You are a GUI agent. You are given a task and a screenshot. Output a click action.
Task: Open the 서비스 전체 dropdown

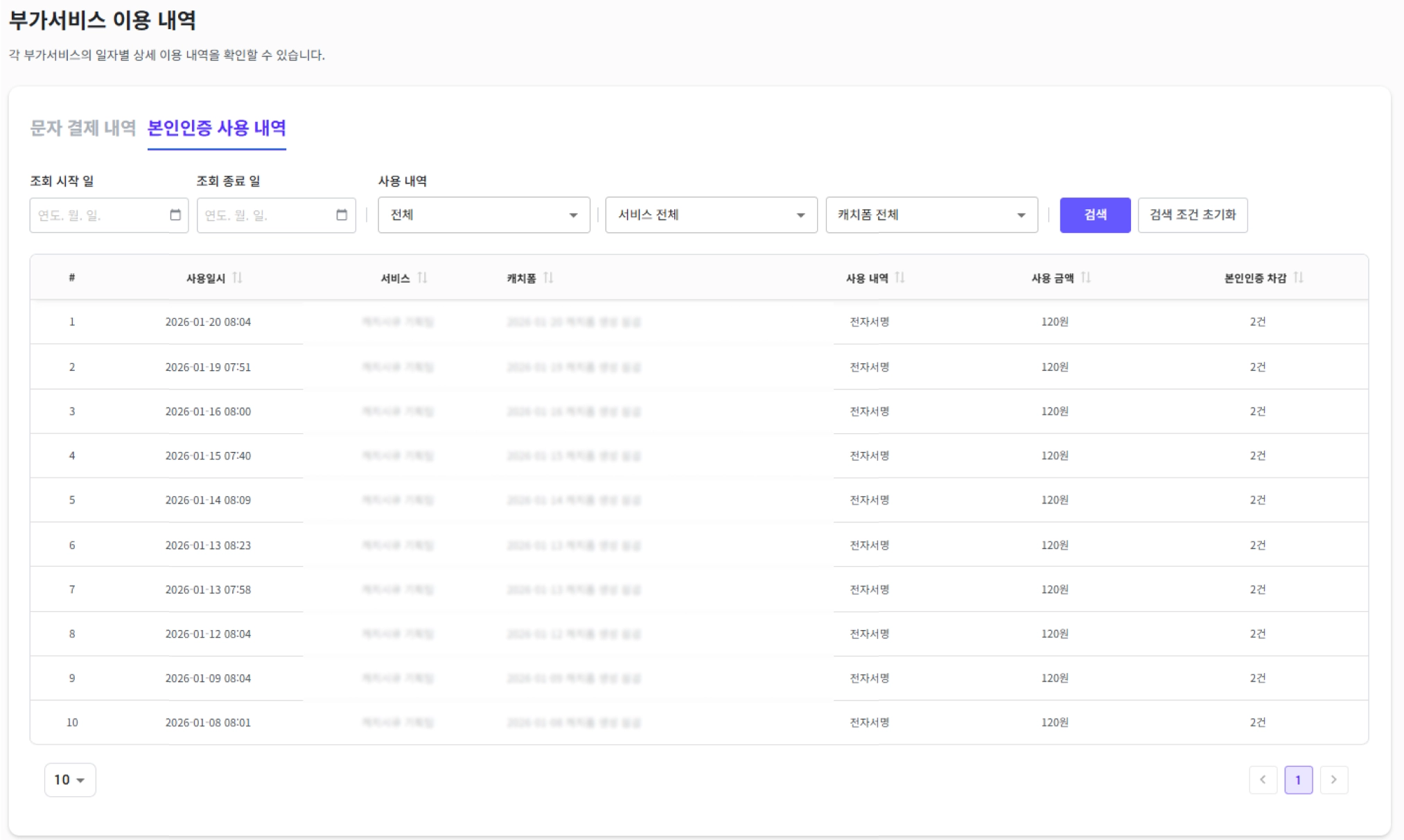[710, 215]
